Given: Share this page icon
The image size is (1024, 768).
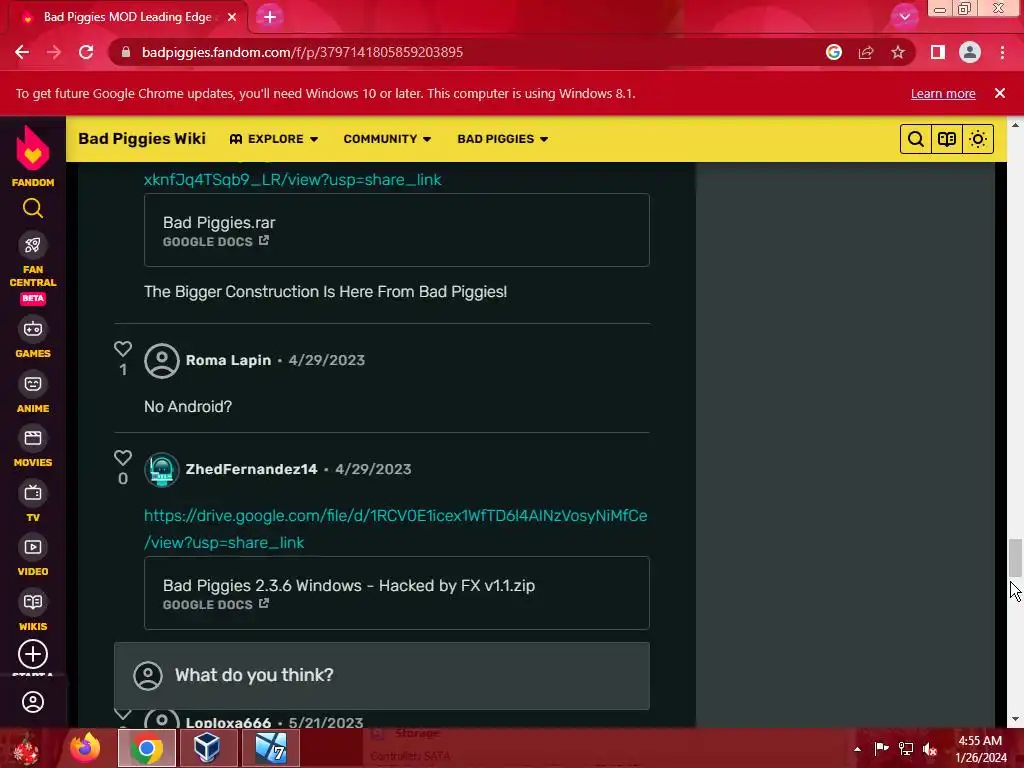Looking at the screenshot, I should (866, 52).
